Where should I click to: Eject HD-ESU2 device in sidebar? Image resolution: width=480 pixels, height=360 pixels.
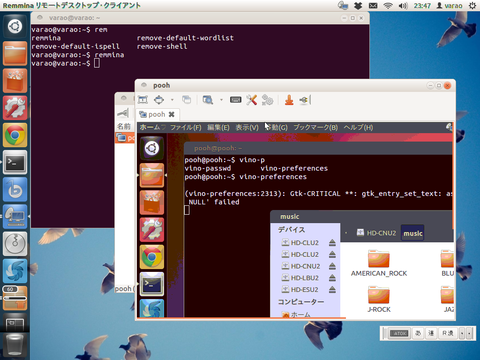tap(332, 289)
